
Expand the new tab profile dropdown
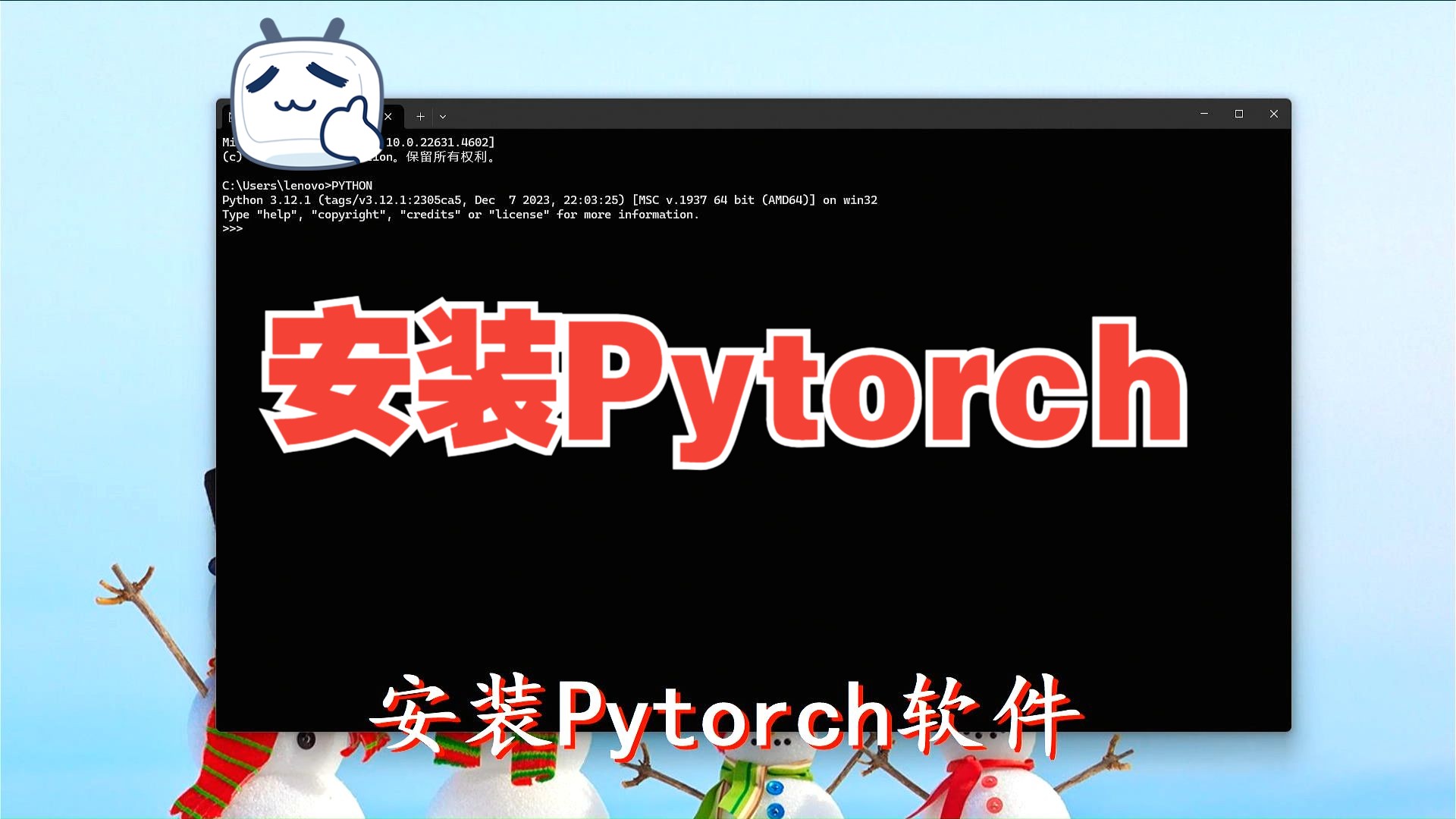(x=443, y=117)
